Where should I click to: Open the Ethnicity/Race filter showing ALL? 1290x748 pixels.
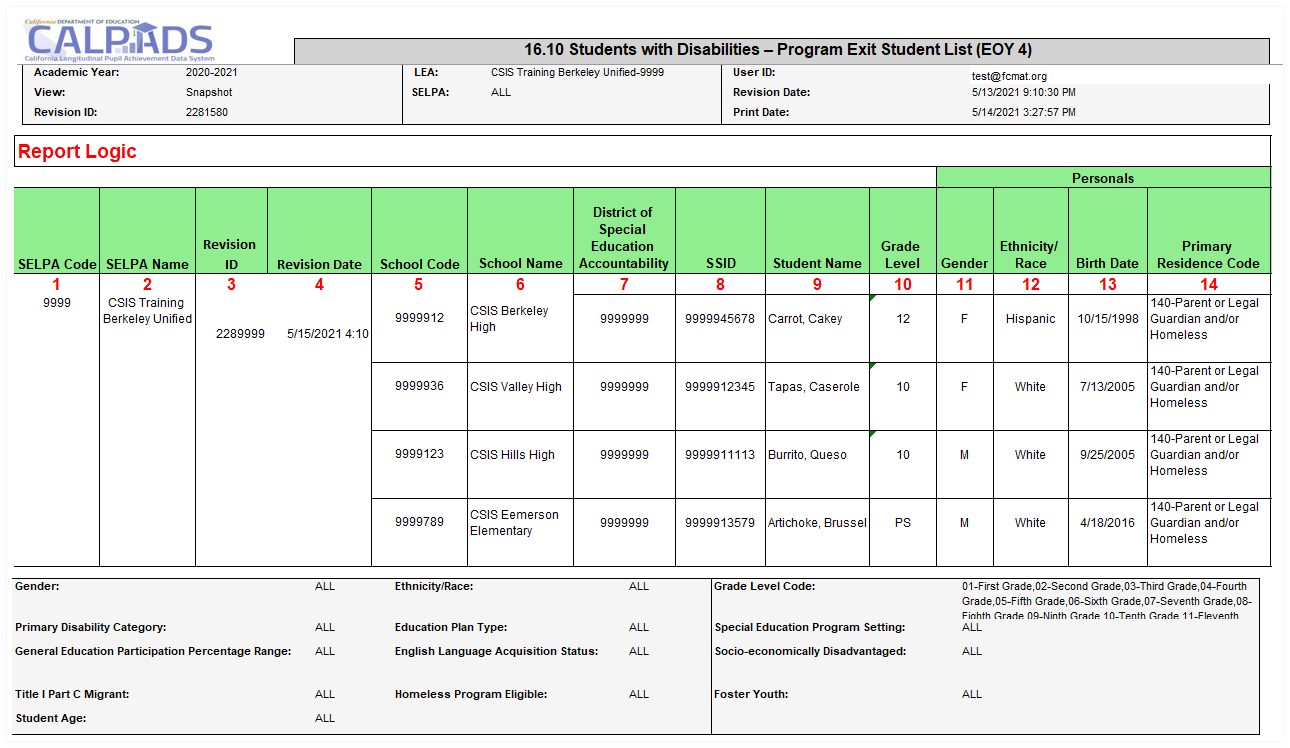click(638, 586)
